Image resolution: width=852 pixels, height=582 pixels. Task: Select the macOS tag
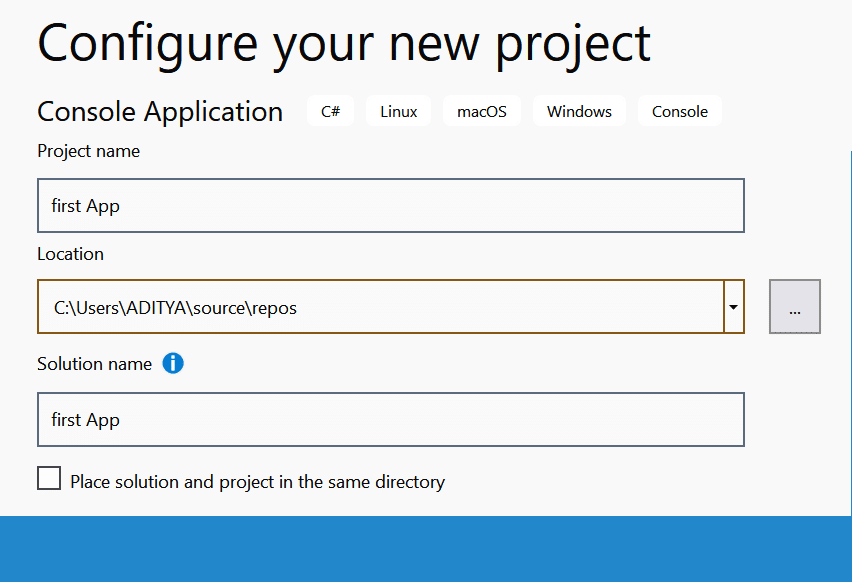click(x=482, y=112)
